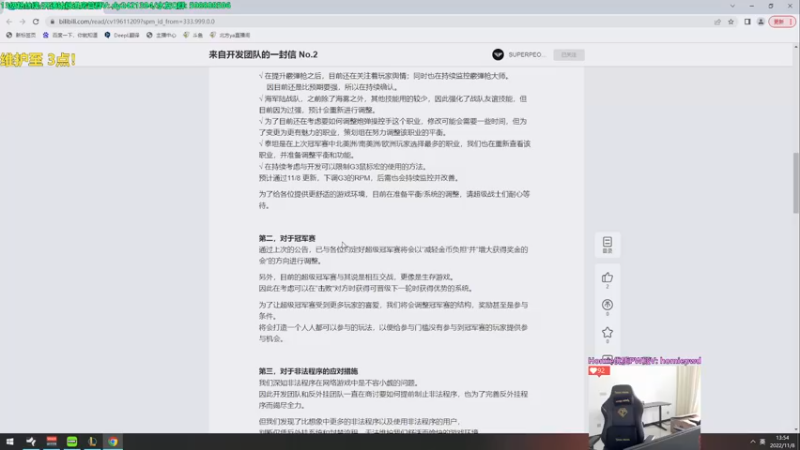
Task: Click the share page icon in the address bar
Action: coord(717,21)
